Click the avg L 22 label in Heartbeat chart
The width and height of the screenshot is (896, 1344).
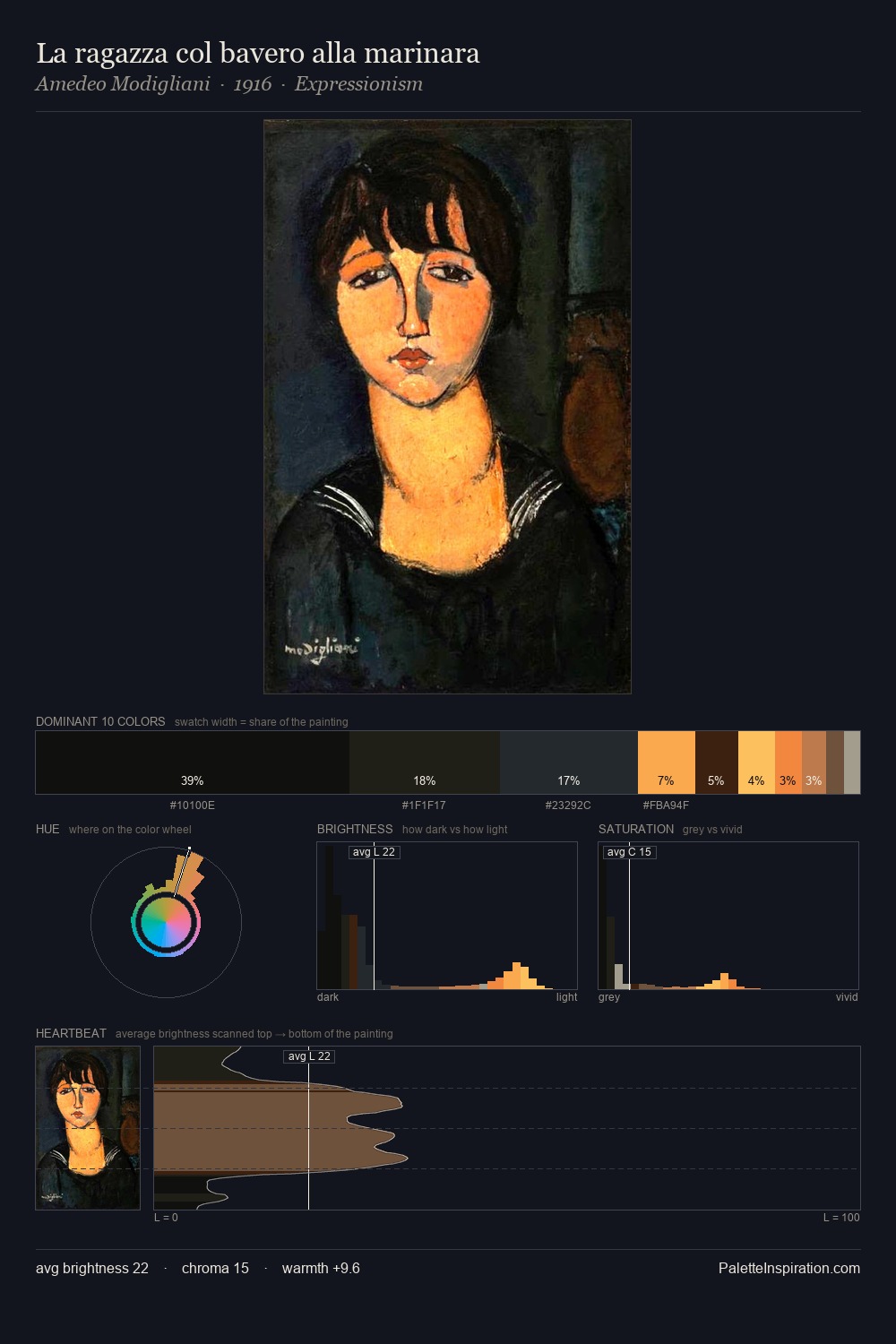(x=309, y=1056)
